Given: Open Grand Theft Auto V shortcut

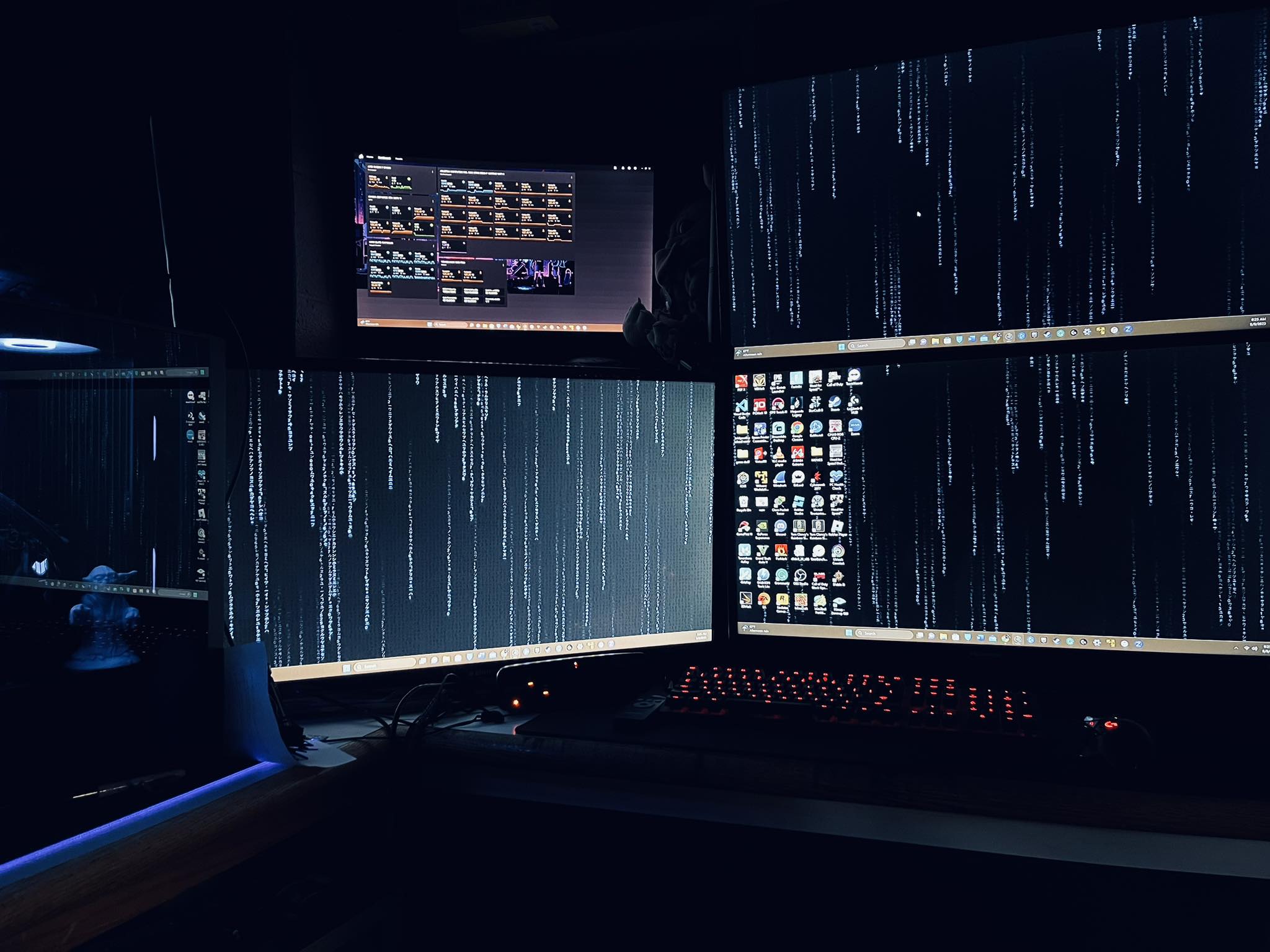Looking at the screenshot, I should point(763,549).
